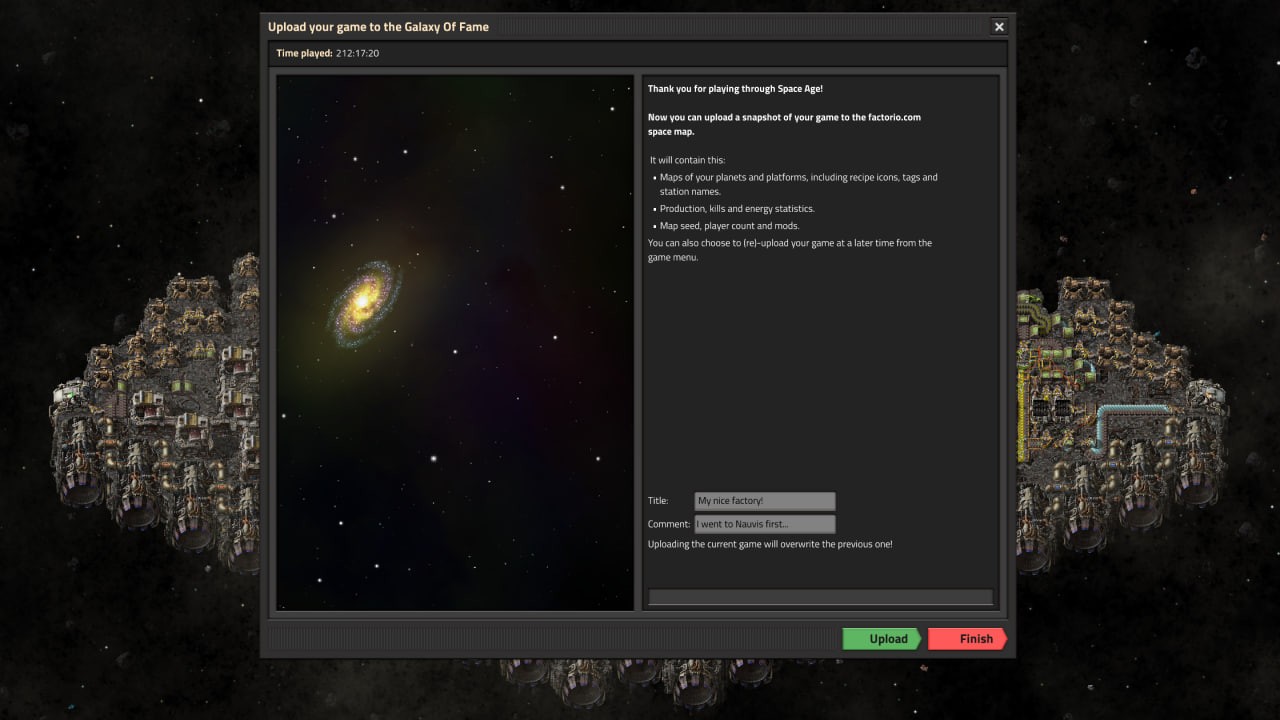Click the overwrite warning message text
Viewport: 1280px width, 720px height.
(x=770, y=544)
